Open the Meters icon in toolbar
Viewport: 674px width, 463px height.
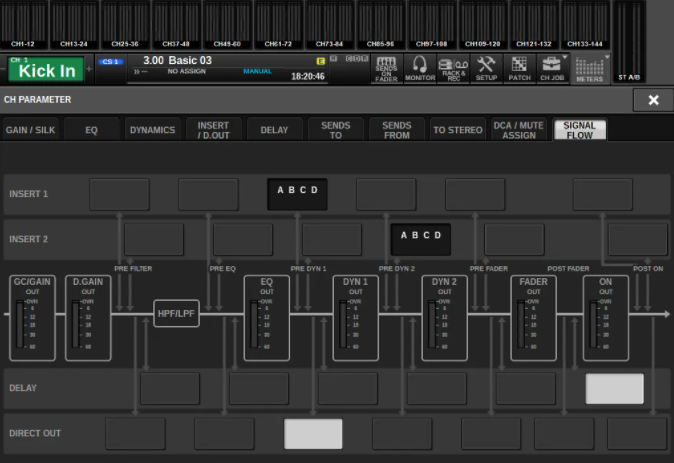click(x=589, y=67)
